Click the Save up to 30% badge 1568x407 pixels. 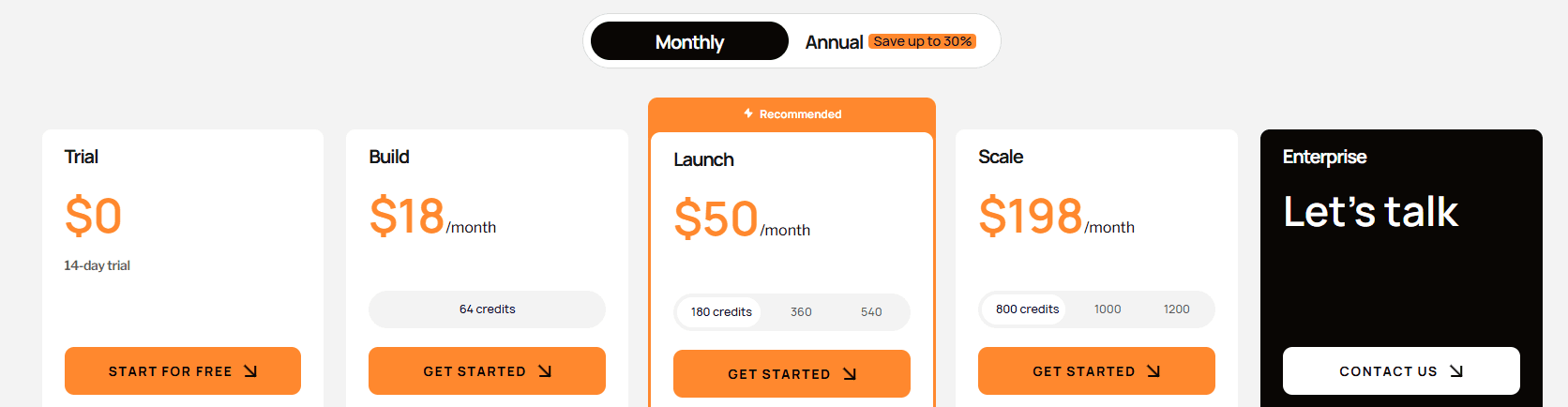[x=922, y=41]
